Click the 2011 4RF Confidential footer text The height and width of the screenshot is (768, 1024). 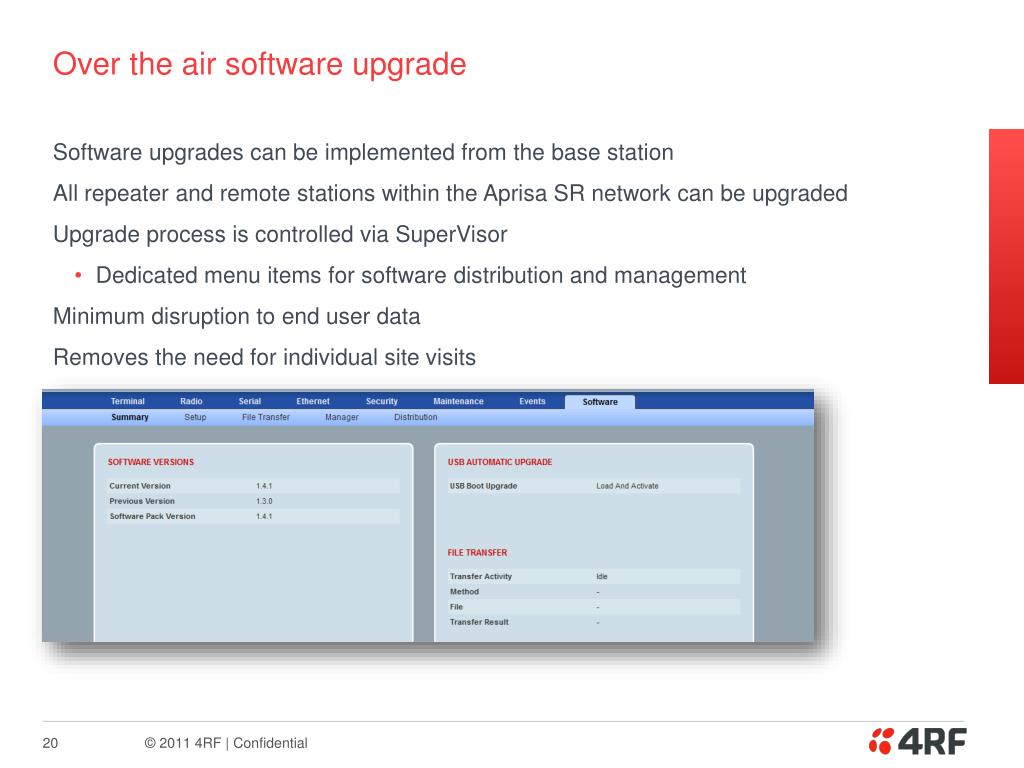[226, 743]
